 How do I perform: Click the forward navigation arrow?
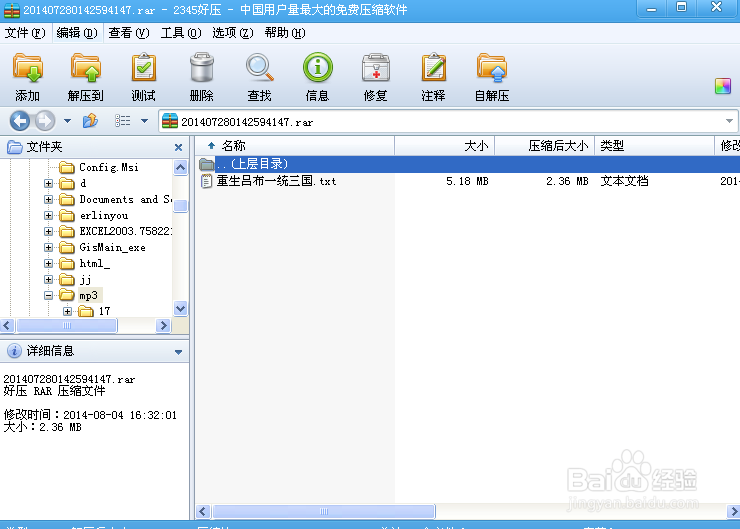[45, 121]
